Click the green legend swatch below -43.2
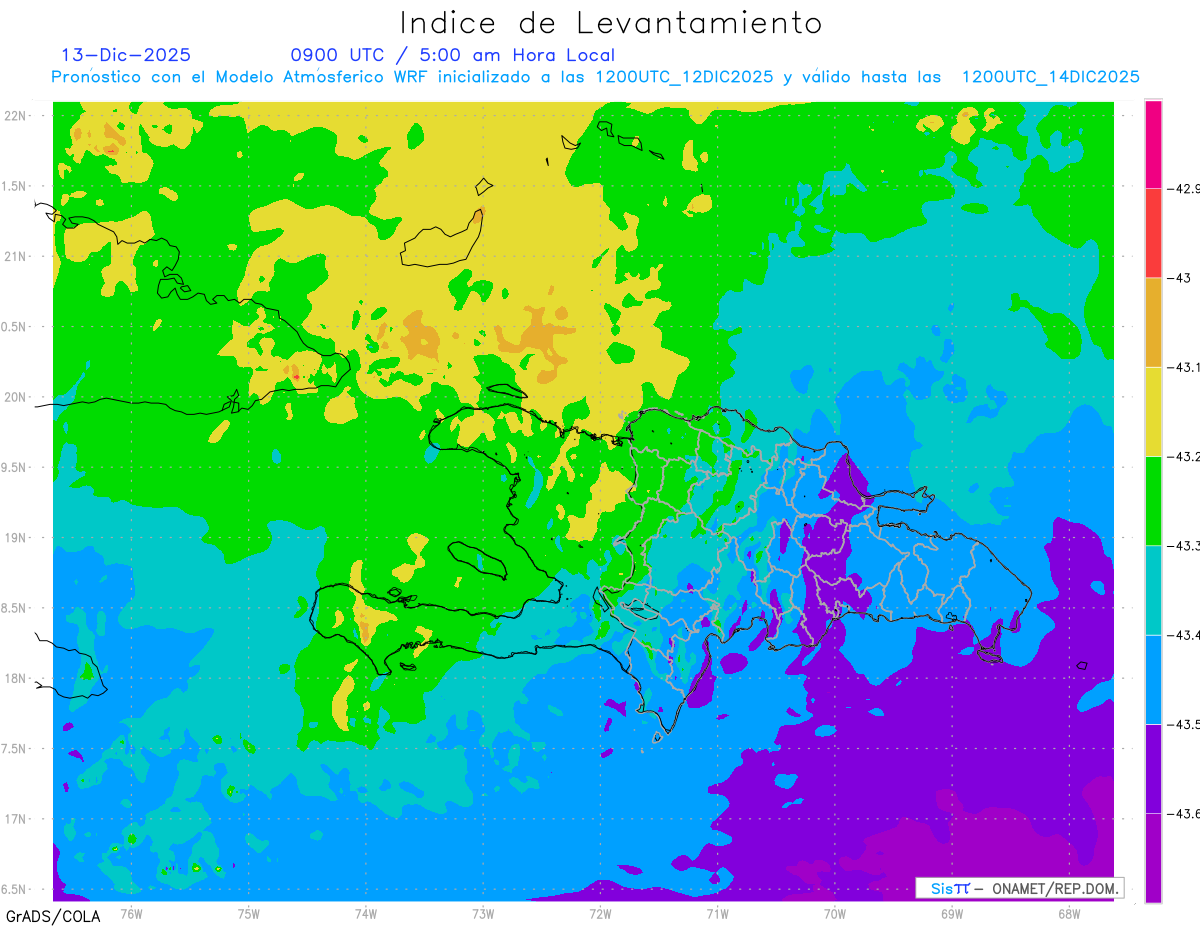Image resolution: width=1200 pixels, height=927 pixels. 1153,500
